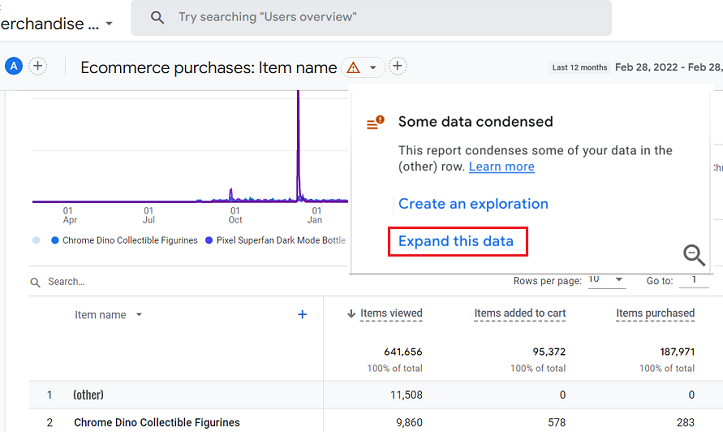Screen dimensions: 723x432
Task: Add a secondary dimension with the blue plus
Action: coord(302,315)
